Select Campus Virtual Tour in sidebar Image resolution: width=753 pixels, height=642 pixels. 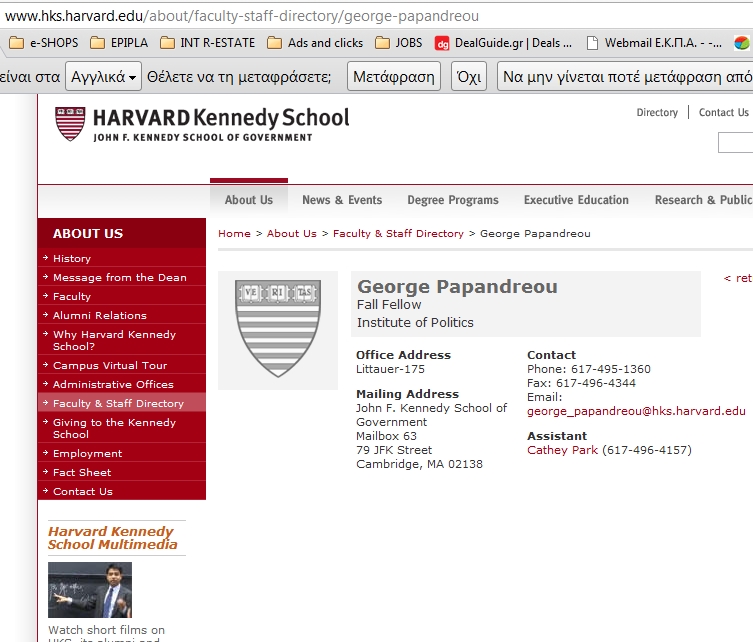[110, 366]
